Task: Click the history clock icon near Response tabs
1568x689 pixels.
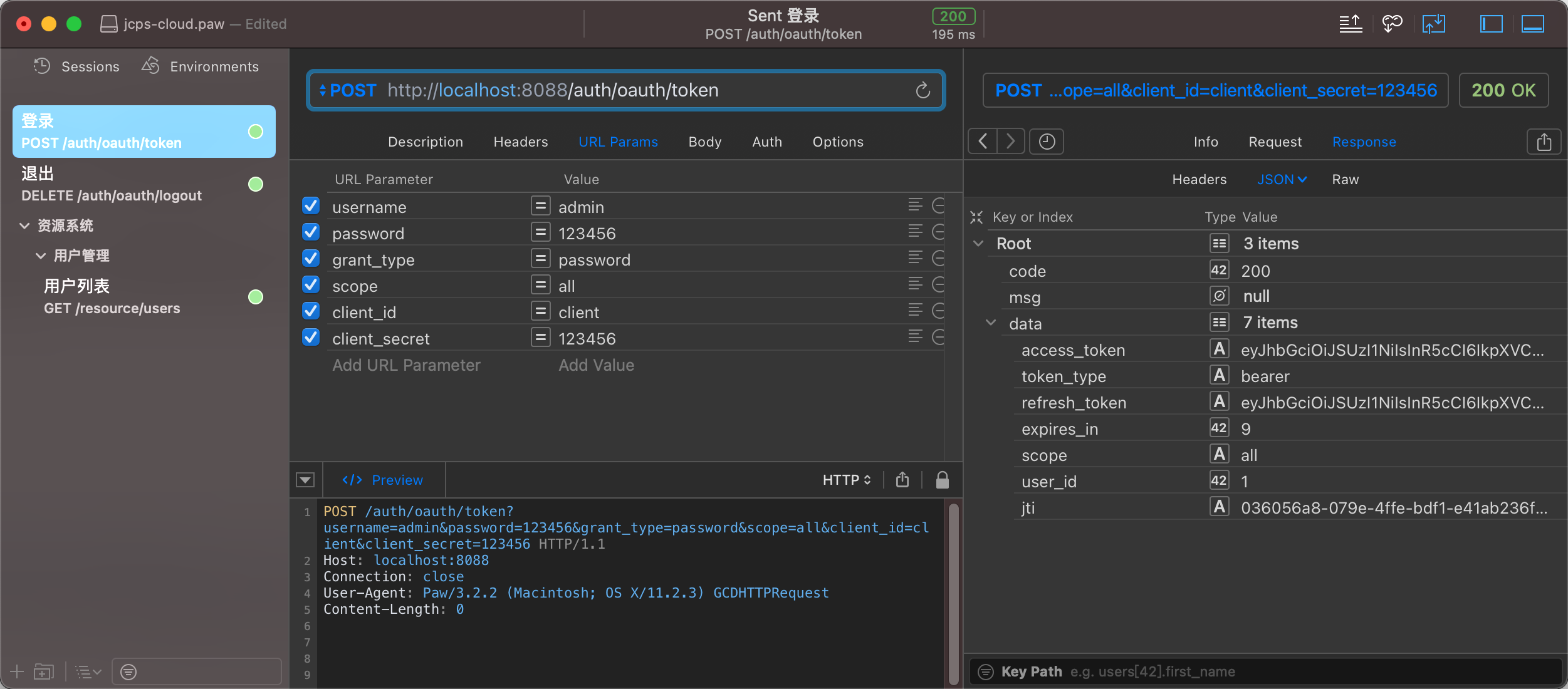Action: coord(1045,142)
